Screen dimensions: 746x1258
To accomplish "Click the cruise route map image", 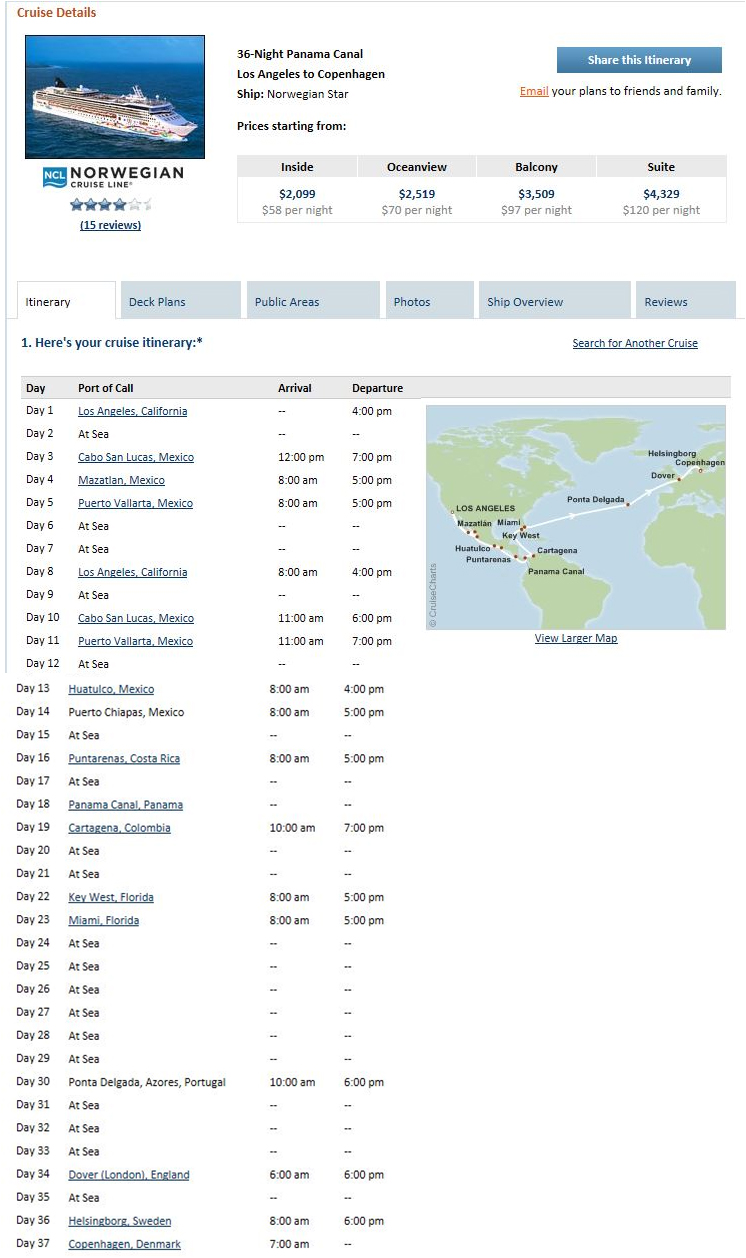I will (576, 517).
